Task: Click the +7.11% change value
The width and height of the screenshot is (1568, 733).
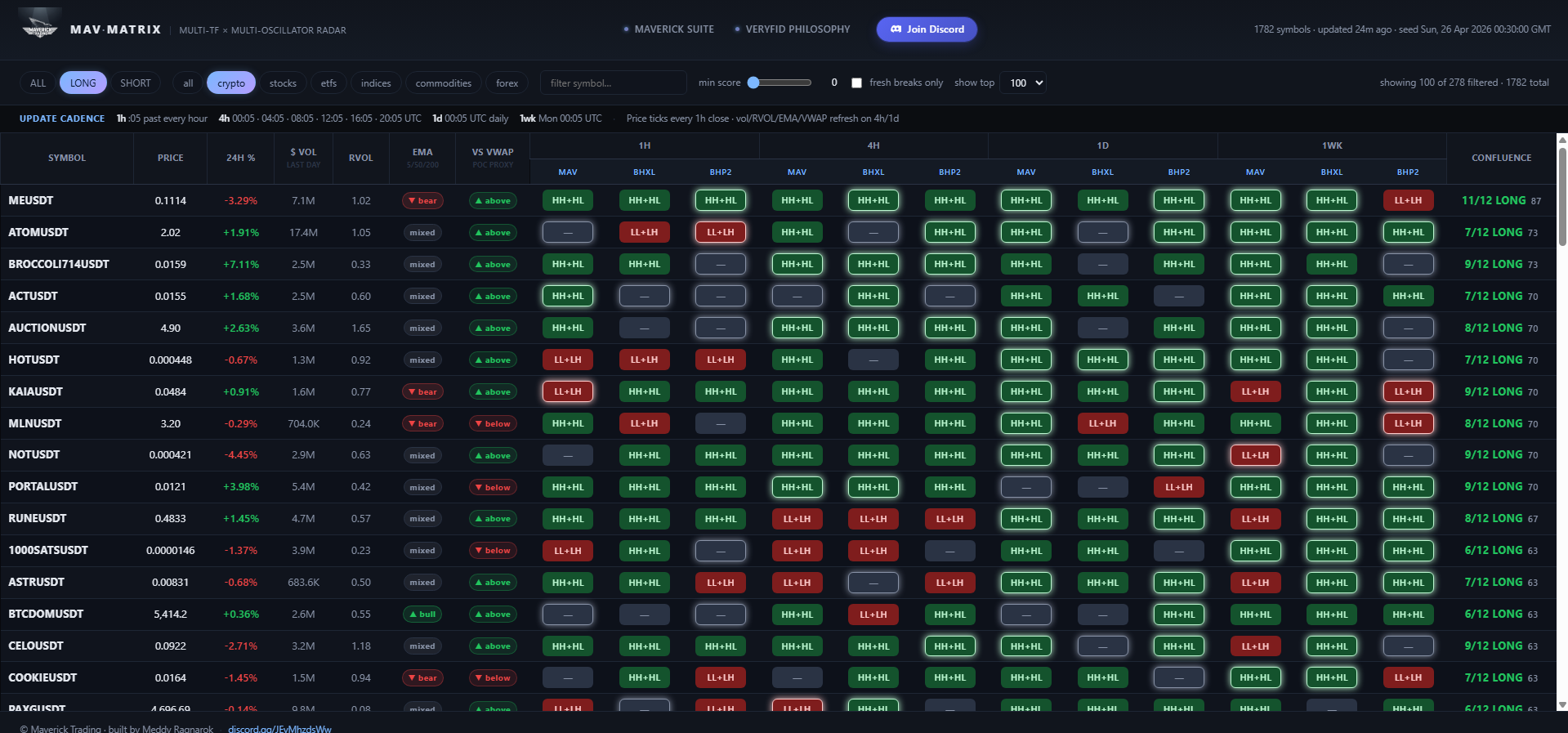Action: pos(241,264)
